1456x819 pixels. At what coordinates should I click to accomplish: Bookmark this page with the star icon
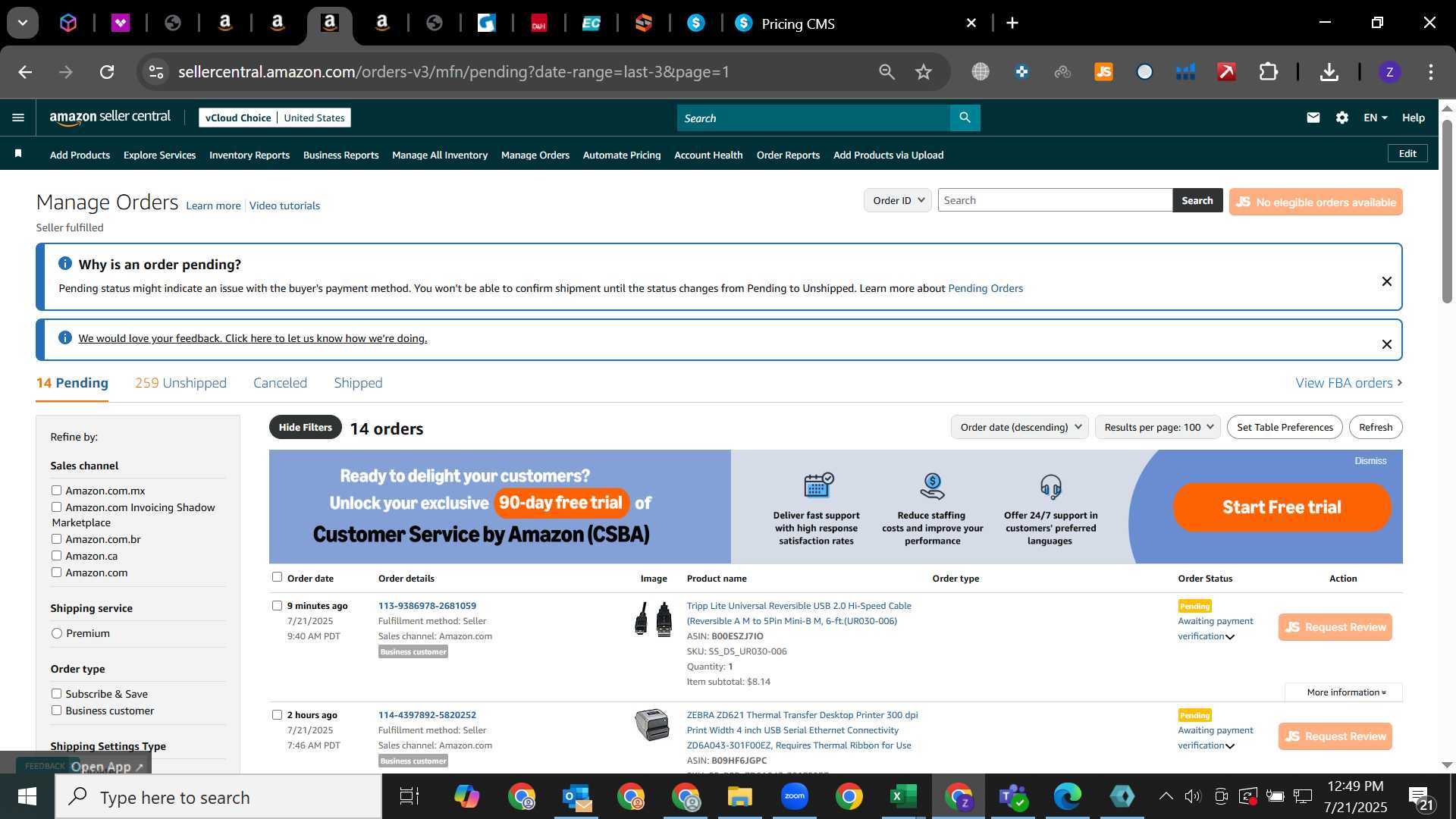[923, 72]
